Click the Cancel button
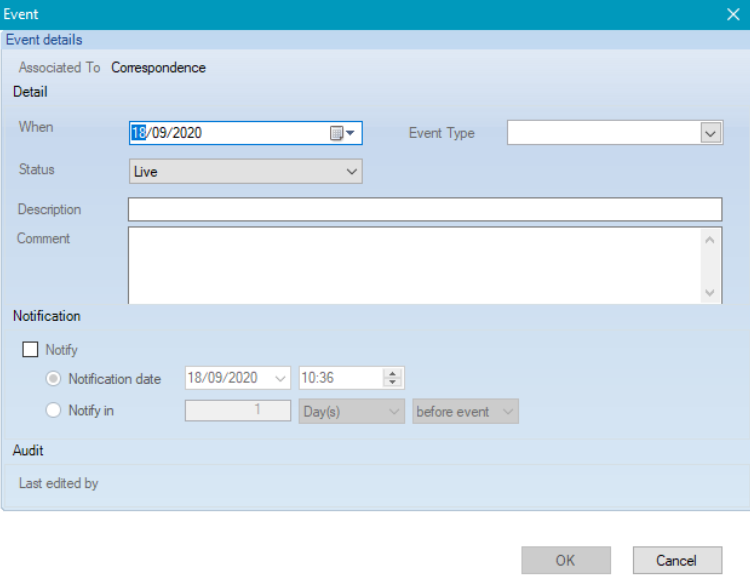The height and width of the screenshot is (579, 750). [x=677, y=560]
